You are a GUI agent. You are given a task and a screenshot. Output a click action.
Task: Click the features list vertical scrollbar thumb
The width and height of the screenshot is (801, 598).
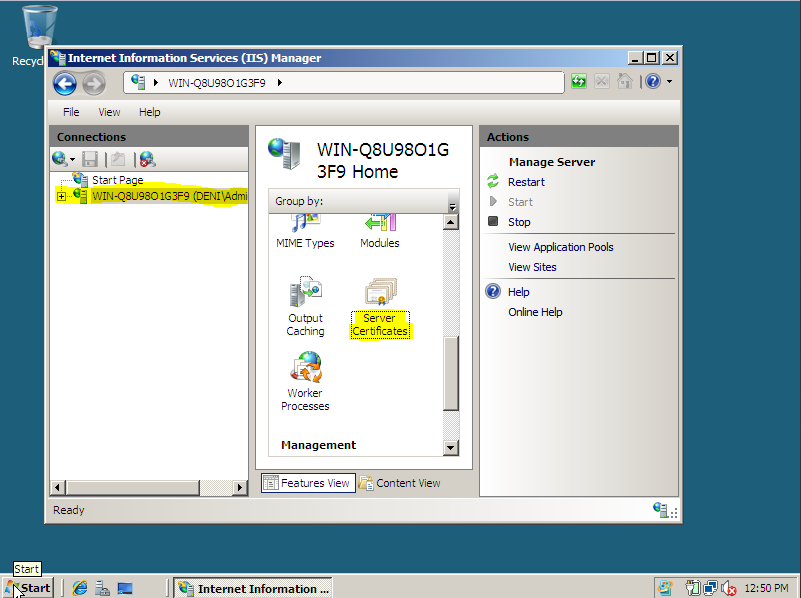(451, 373)
